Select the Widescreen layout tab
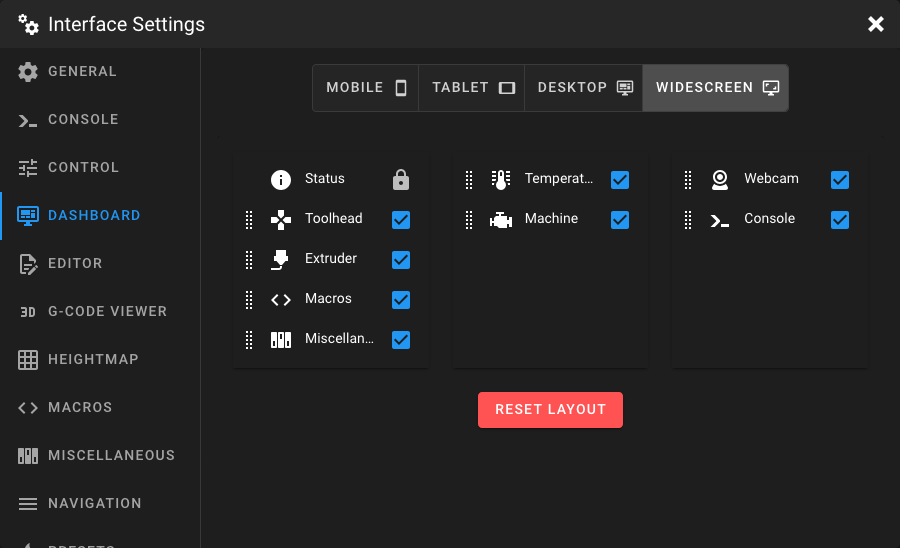This screenshot has height=548, width=900. pyautogui.click(x=716, y=88)
